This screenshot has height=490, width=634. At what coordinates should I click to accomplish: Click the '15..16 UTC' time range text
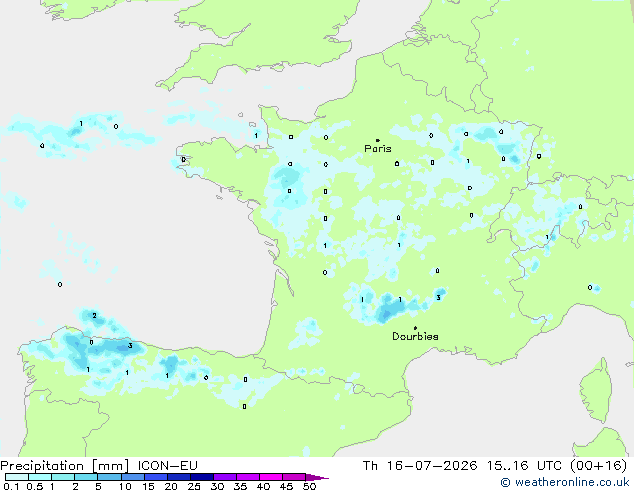click(524, 466)
